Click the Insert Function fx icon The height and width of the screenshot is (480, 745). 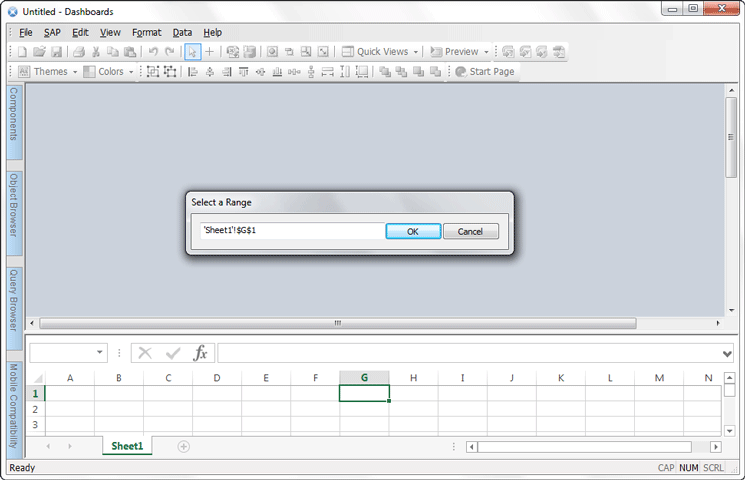[x=200, y=353]
